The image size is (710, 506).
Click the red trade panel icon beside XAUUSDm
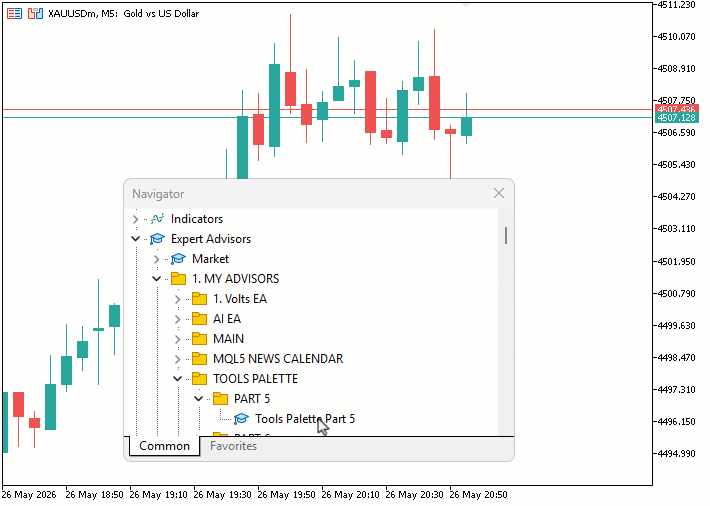[14, 14]
